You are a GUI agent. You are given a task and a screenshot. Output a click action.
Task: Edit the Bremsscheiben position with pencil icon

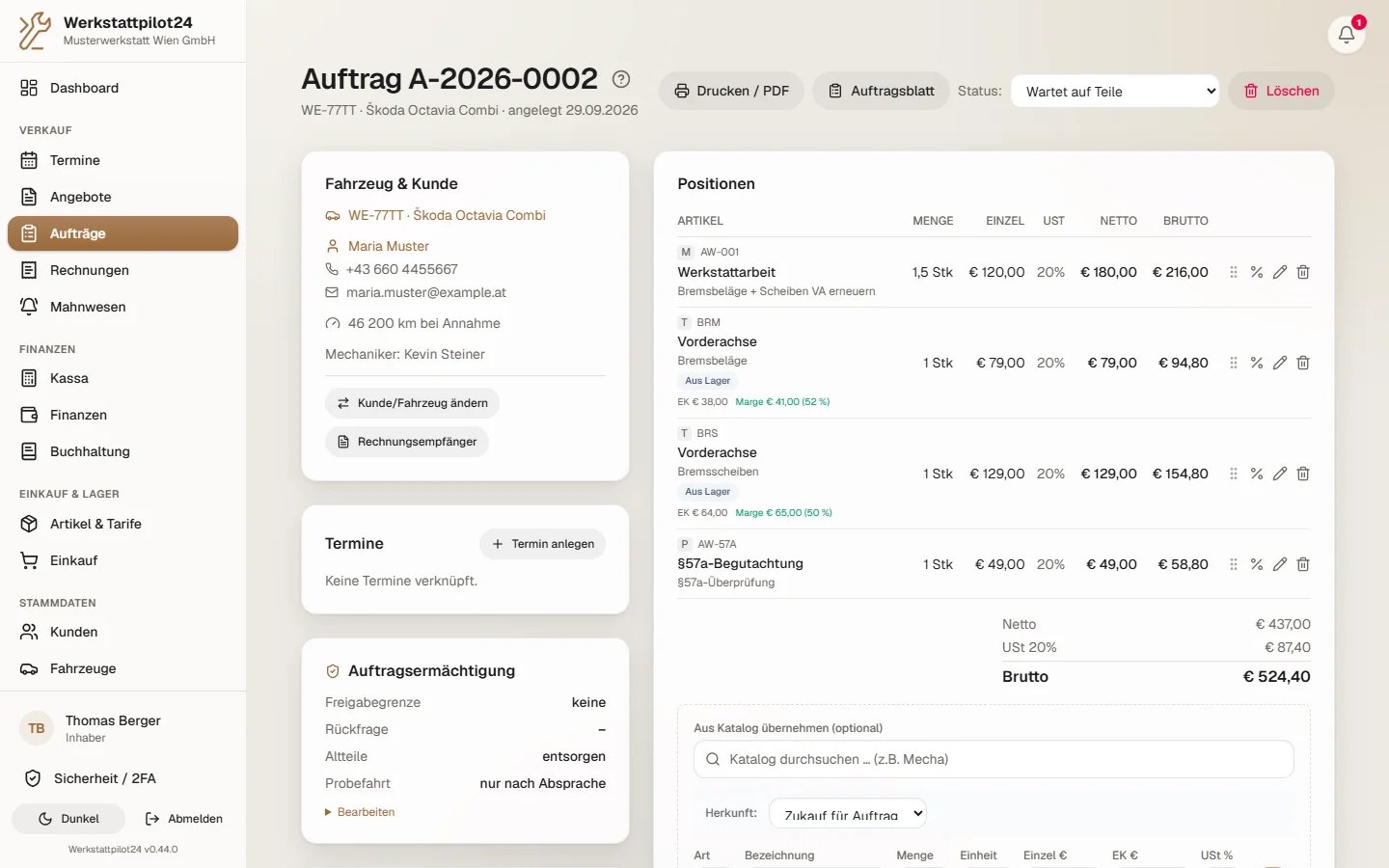[x=1280, y=474]
